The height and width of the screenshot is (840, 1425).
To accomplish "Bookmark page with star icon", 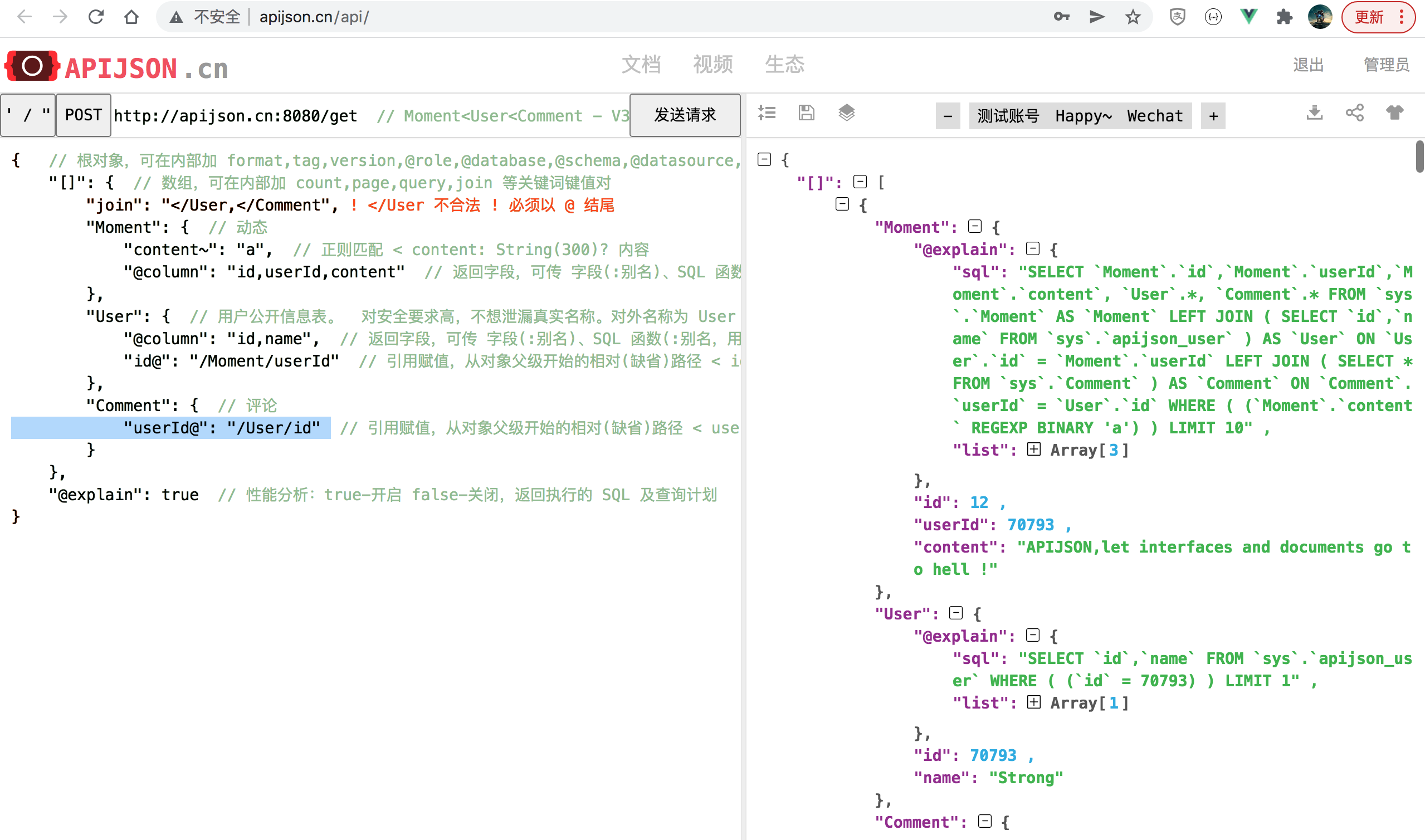I will [1133, 17].
